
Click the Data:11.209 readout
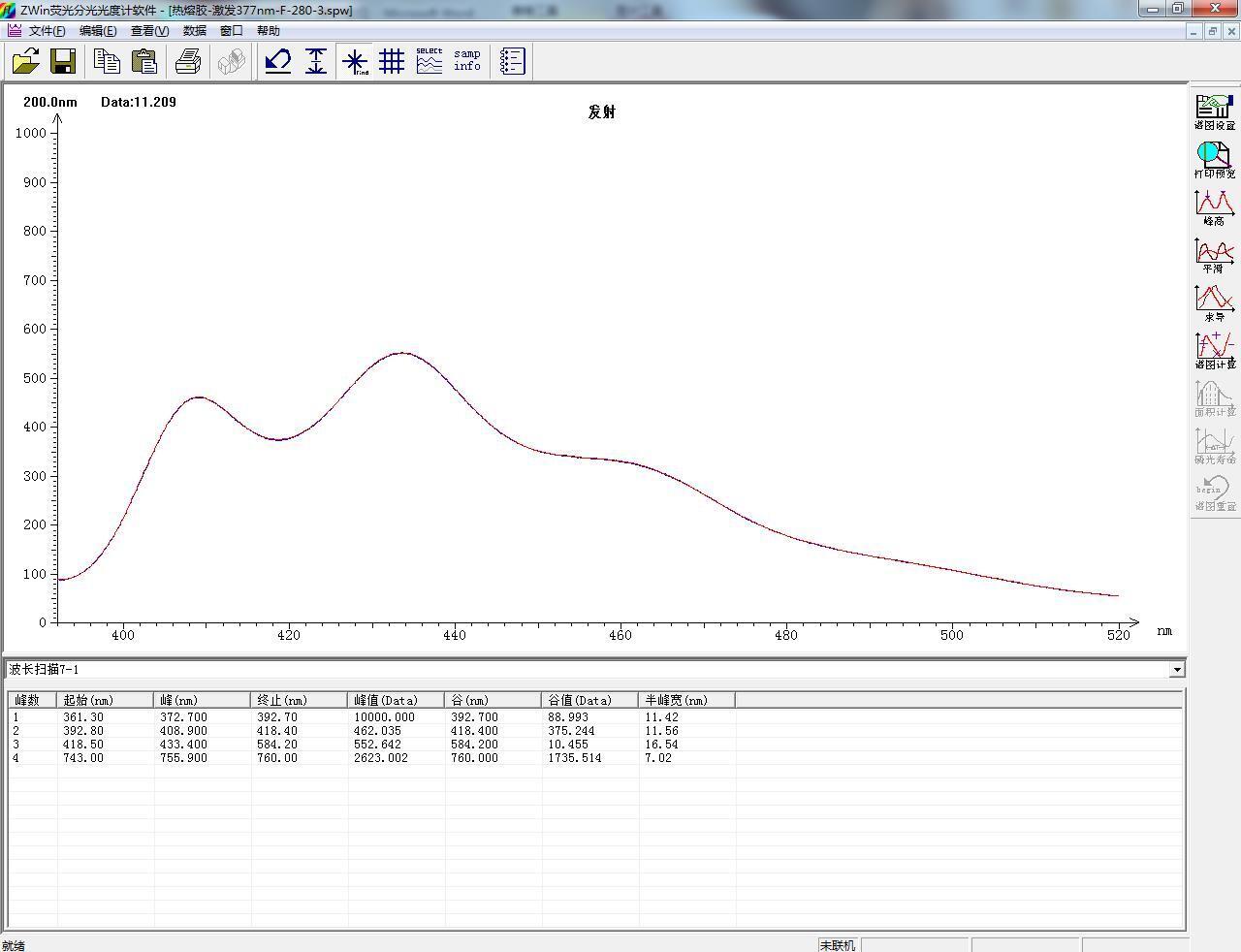click(x=139, y=102)
